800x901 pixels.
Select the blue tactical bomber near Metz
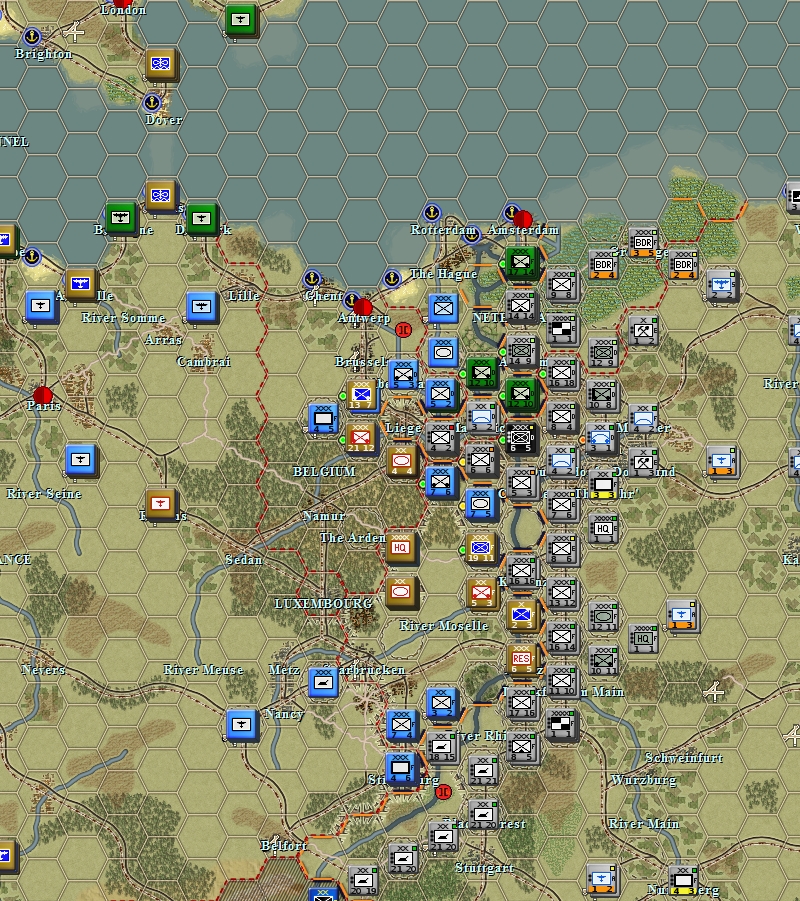click(x=322, y=682)
